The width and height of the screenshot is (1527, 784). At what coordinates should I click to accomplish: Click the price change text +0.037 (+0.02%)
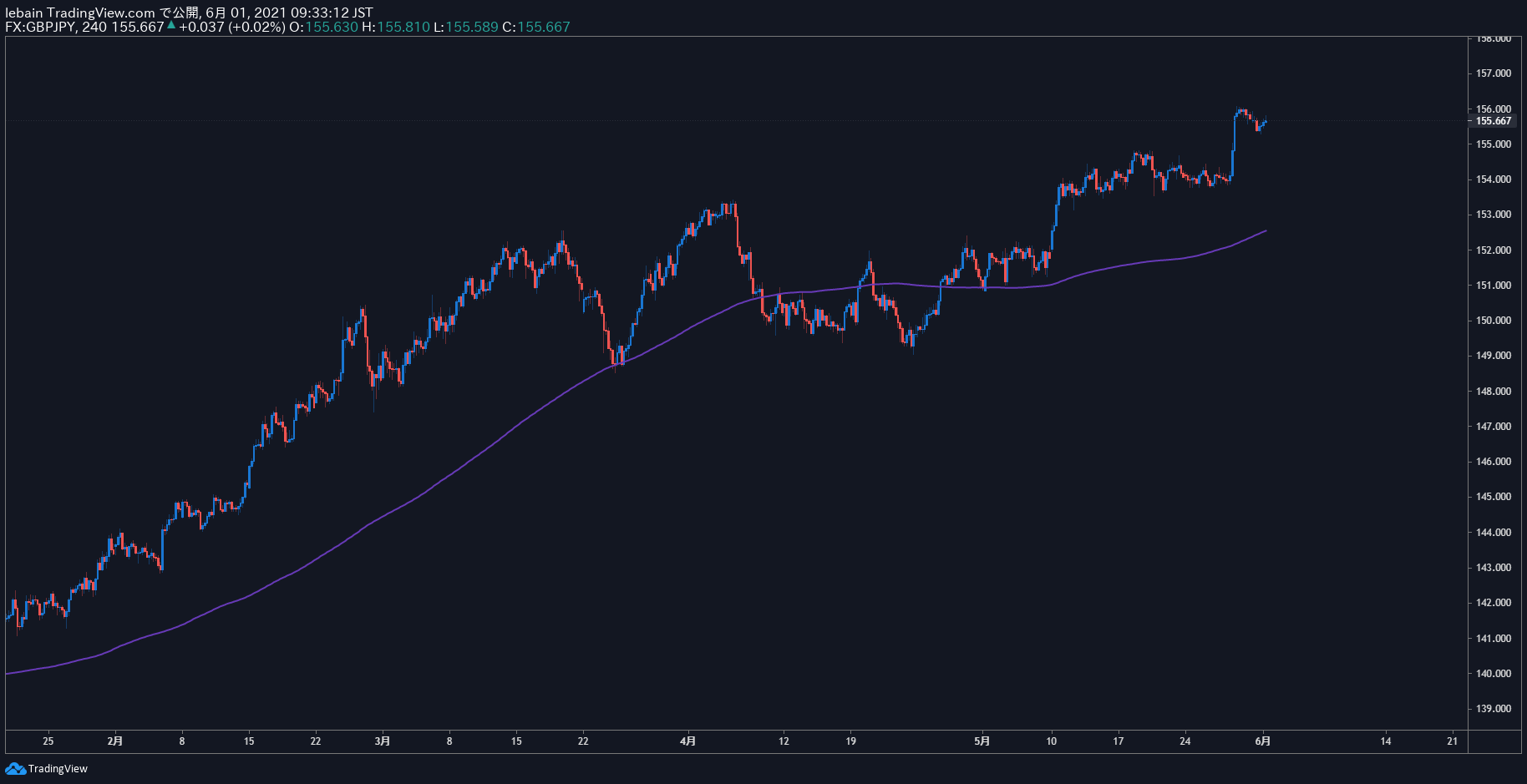pyautogui.click(x=232, y=27)
